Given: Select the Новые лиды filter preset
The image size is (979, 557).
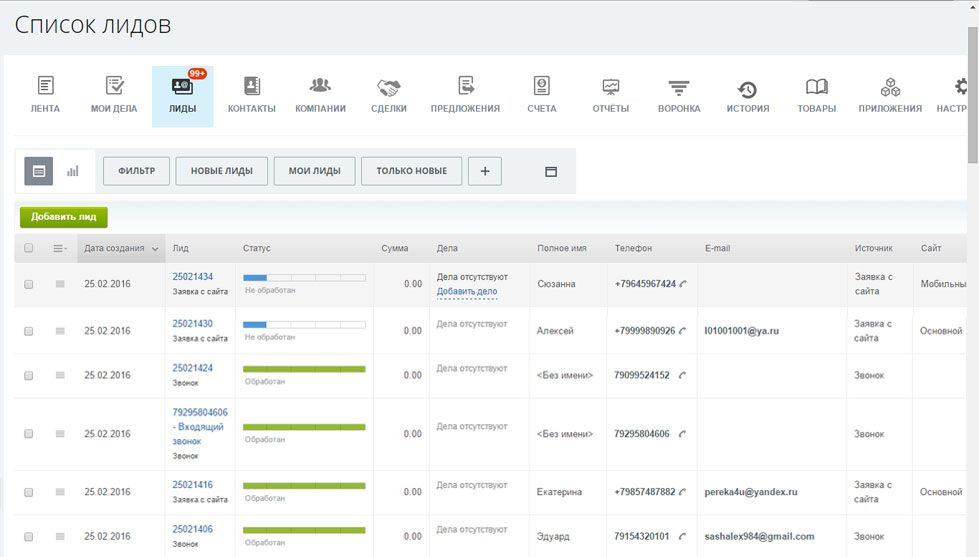Looking at the screenshot, I should pos(222,171).
